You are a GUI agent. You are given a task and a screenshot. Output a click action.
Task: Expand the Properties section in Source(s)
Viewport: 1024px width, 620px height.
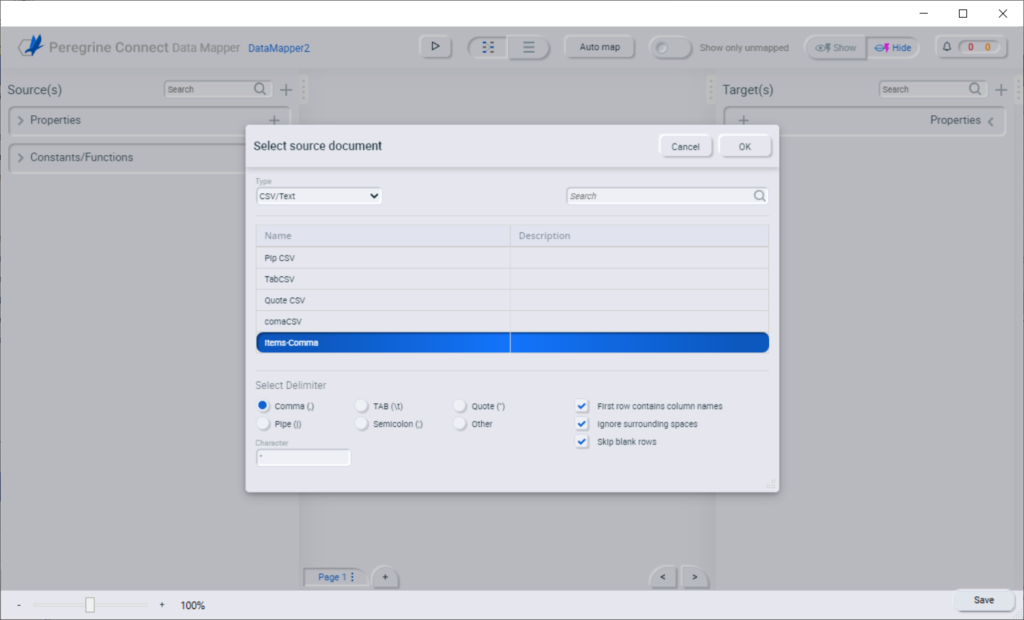click(20, 120)
